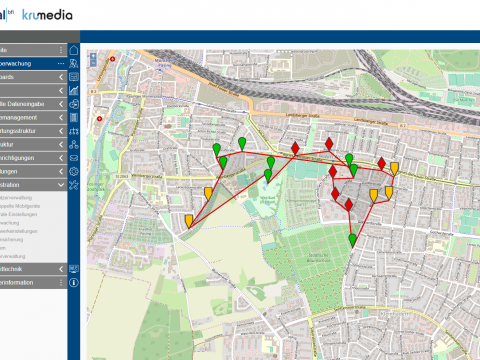Select the crossed tools administration icon
Image resolution: width=480 pixels, height=360 pixels.
pos(74,185)
